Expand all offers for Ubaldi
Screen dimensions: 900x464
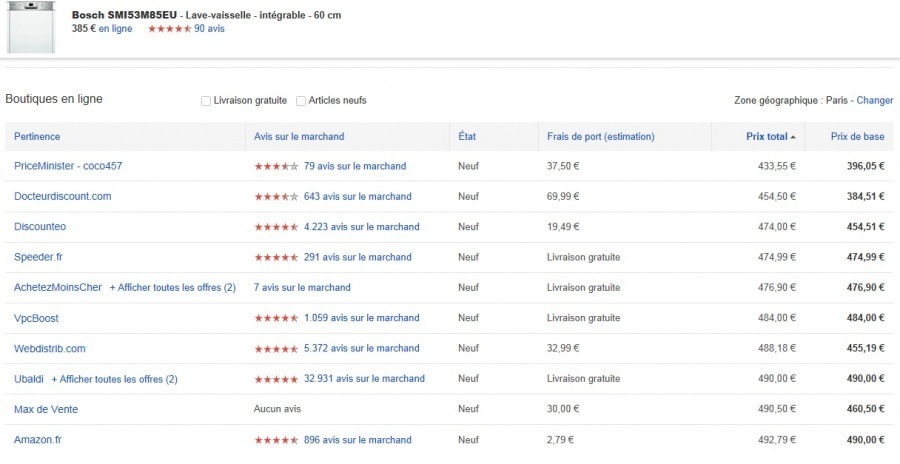coord(114,379)
